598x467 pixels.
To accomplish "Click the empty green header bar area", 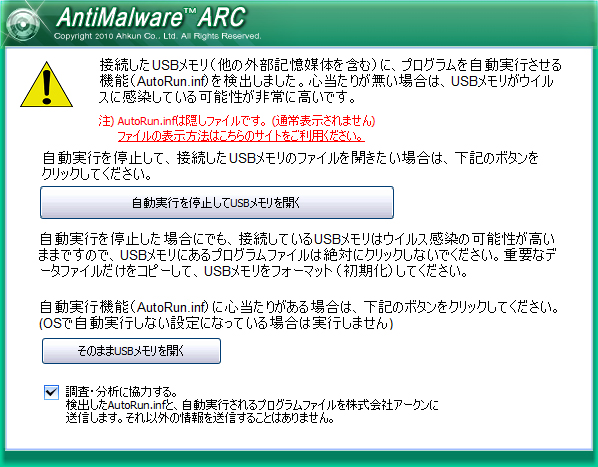I will pos(427,23).
